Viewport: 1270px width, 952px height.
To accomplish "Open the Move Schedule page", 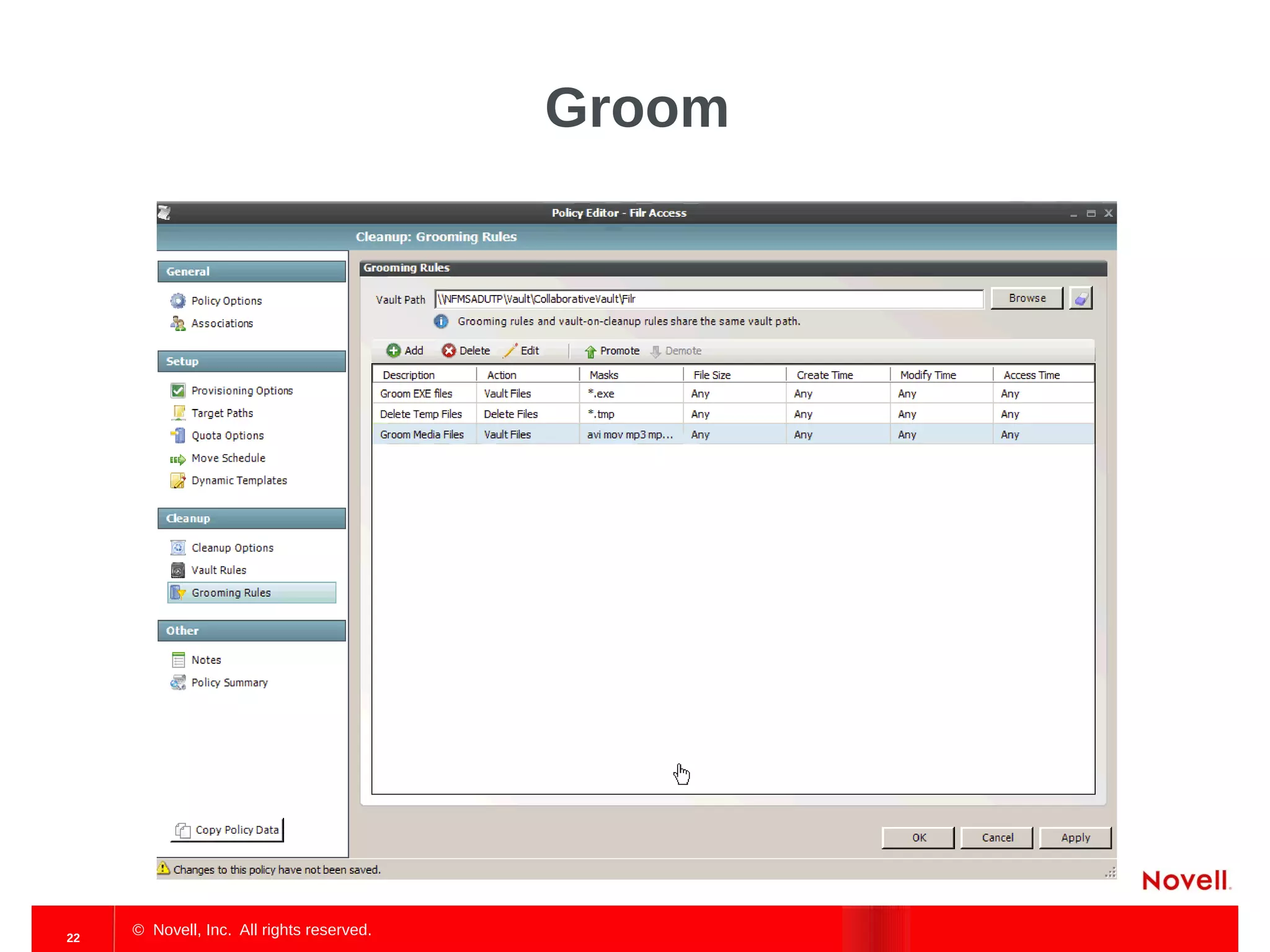I will (x=228, y=459).
